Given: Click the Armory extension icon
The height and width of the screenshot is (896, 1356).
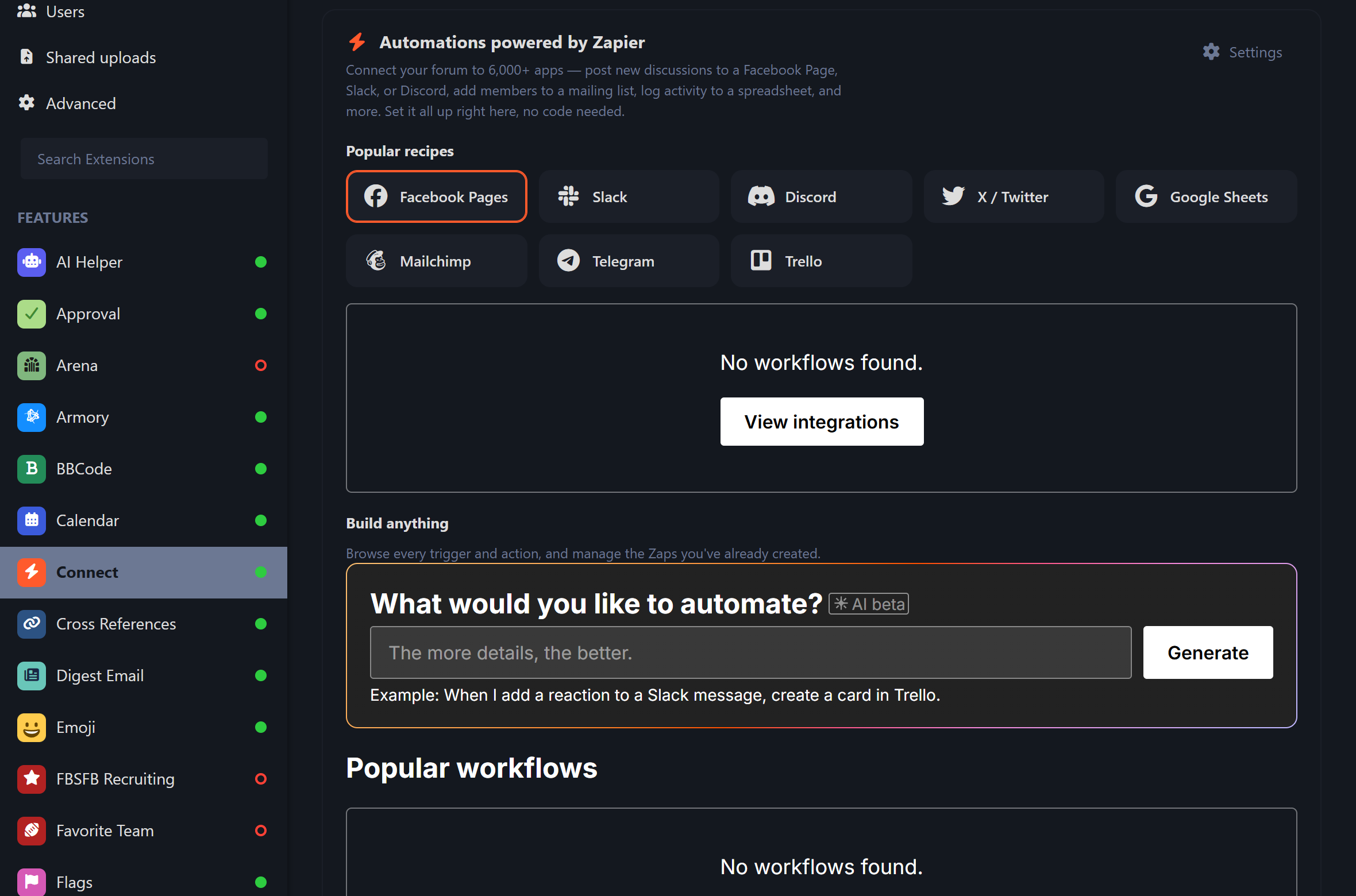Looking at the screenshot, I should (32, 418).
